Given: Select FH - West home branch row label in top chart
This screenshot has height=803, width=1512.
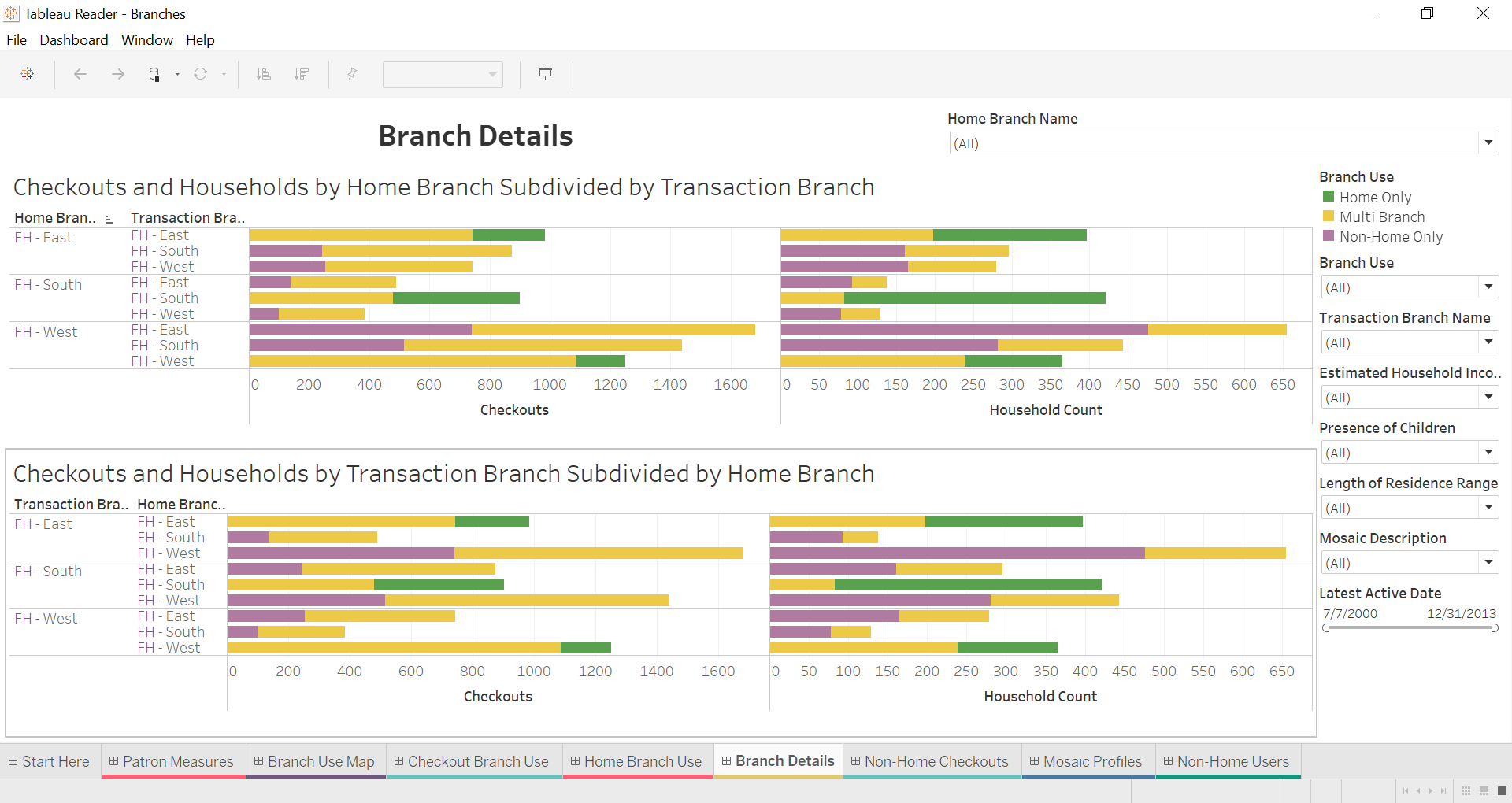Looking at the screenshot, I should point(46,332).
